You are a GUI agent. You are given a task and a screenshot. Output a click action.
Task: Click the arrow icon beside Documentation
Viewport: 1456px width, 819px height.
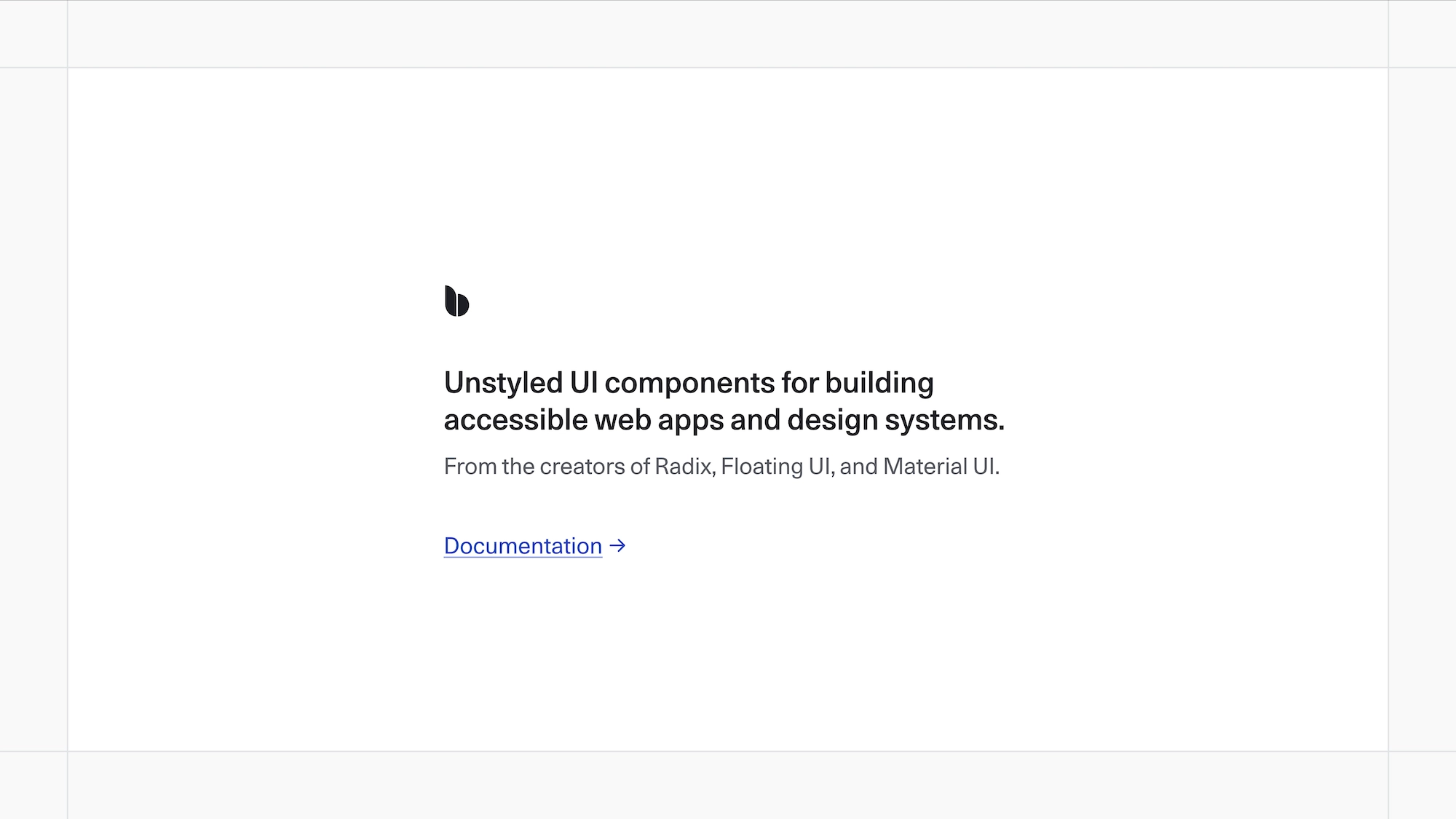(x=617, y=545)
